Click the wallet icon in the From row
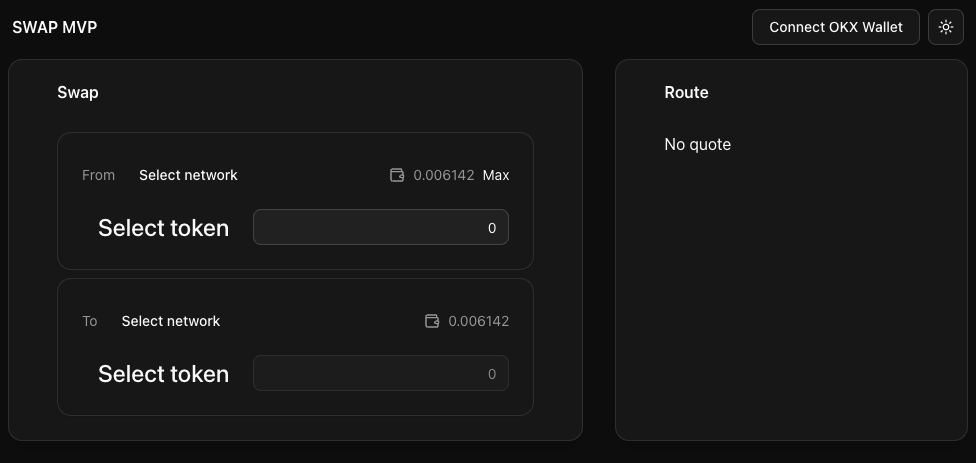Image resolution: width=976 pixels, height=463 pixels. [397, 175]
